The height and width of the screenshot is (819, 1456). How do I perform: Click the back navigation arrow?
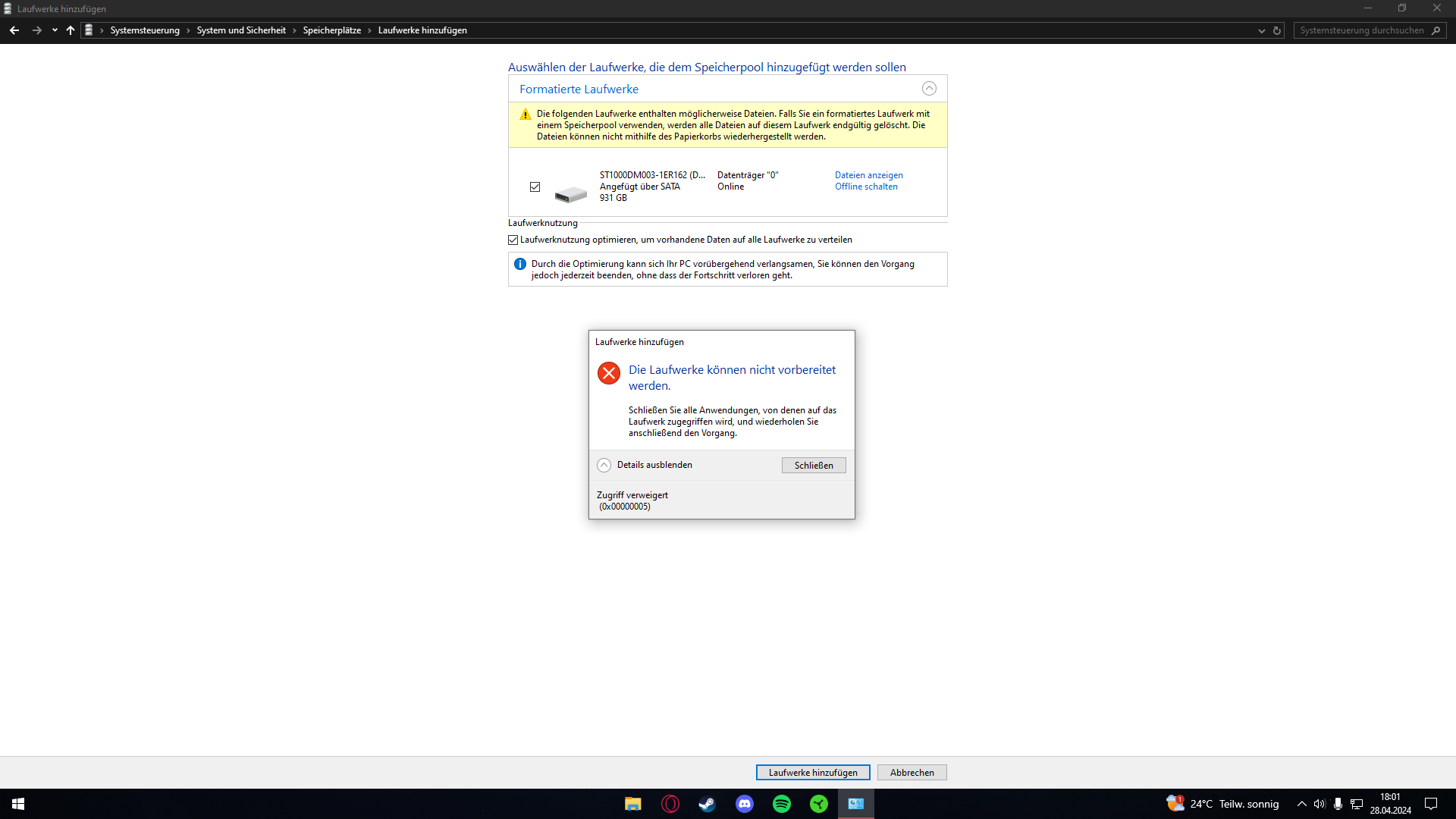pos(14,30)
